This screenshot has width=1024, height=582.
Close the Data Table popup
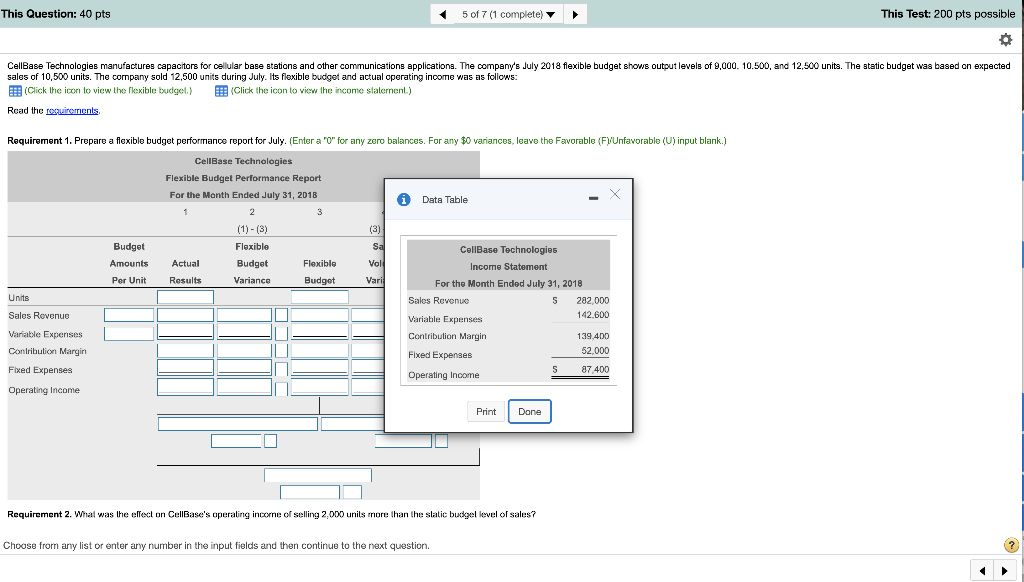615,194
